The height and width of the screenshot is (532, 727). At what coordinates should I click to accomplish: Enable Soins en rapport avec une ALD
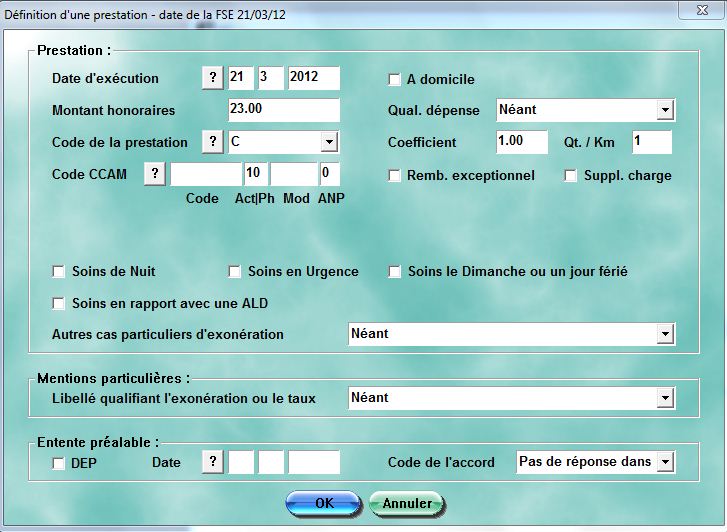pyautogui.click(x=59, y=303)
